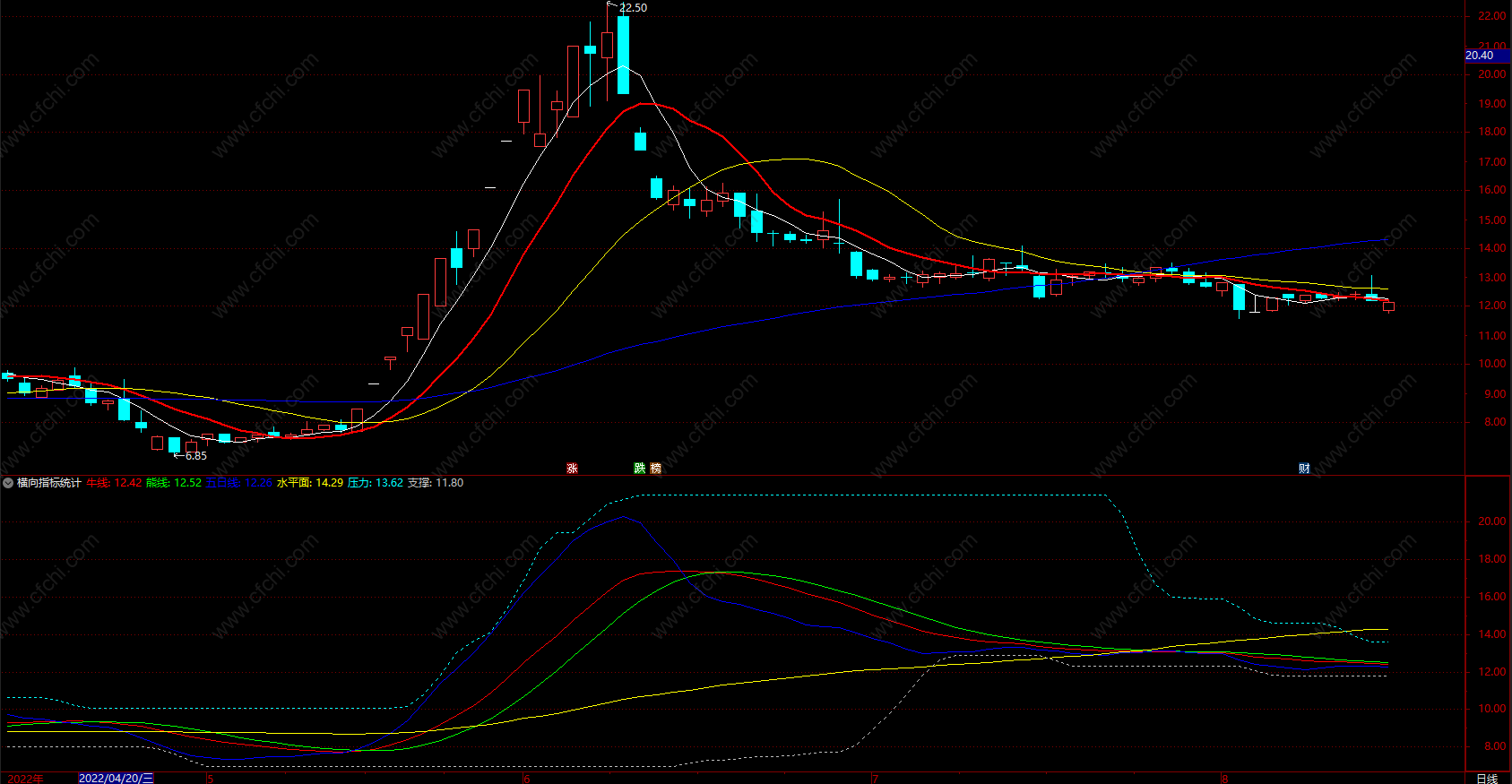Click the highlighted date label 2022/04/20/三
This screenshot has height=784, width=1512.
point(116,779)
